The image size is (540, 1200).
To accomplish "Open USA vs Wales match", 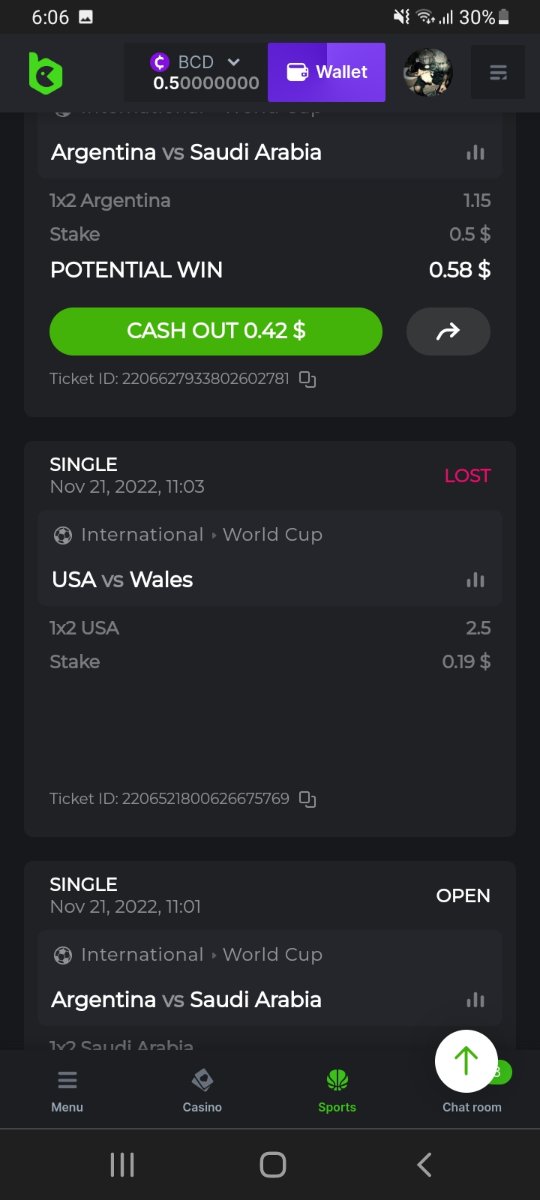I will pos(122,579).
